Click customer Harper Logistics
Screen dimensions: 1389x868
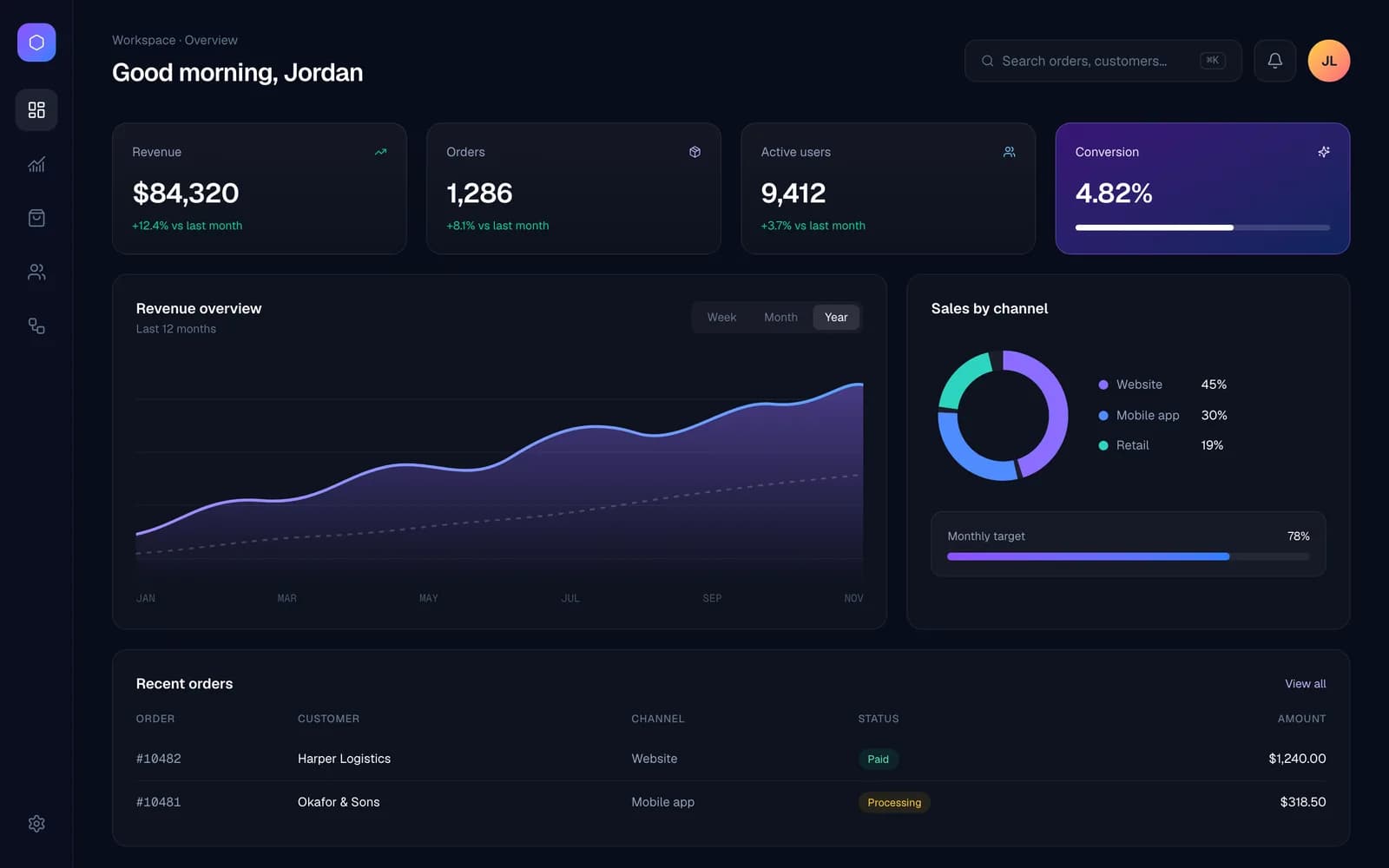click(x=344, y=759)
